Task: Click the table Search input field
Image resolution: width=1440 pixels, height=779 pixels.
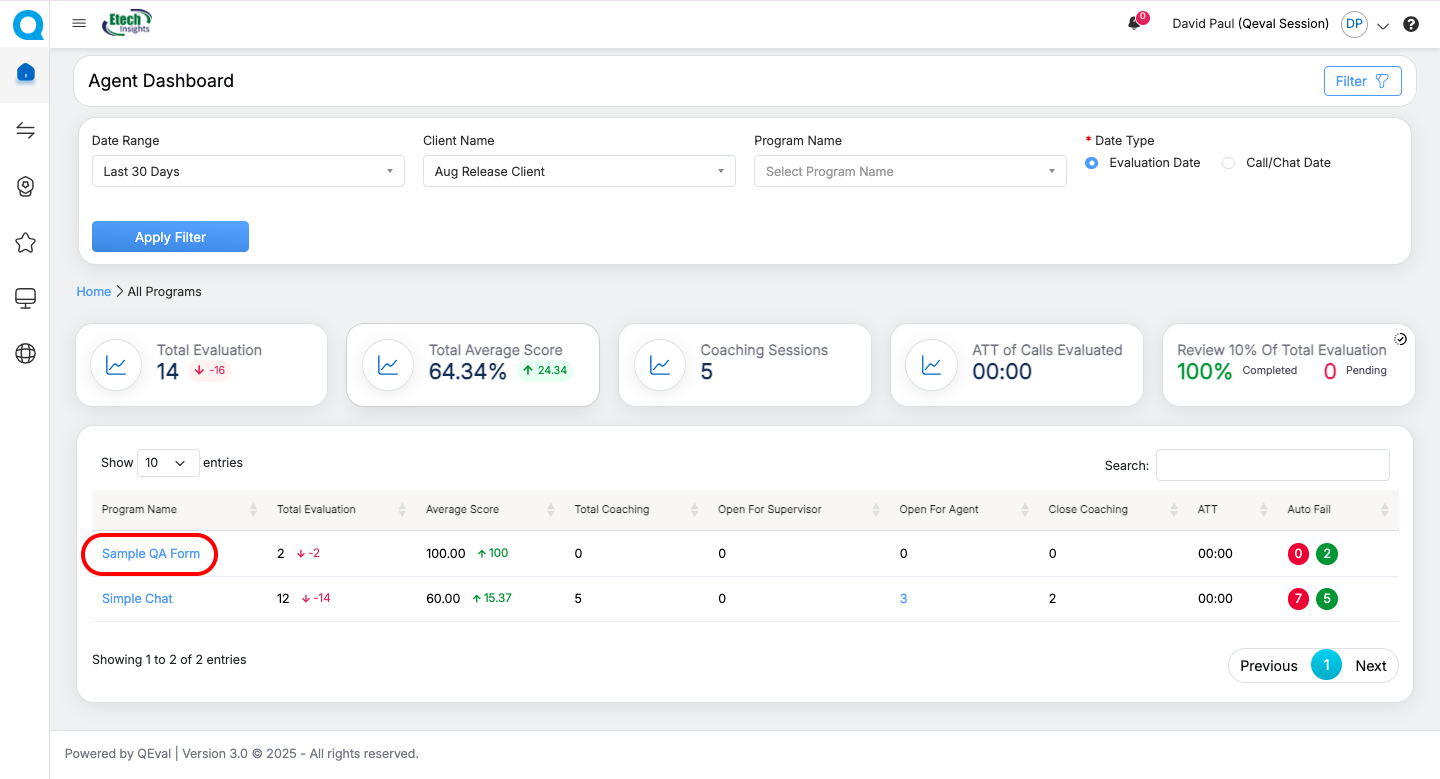Action: (1272, 465)
